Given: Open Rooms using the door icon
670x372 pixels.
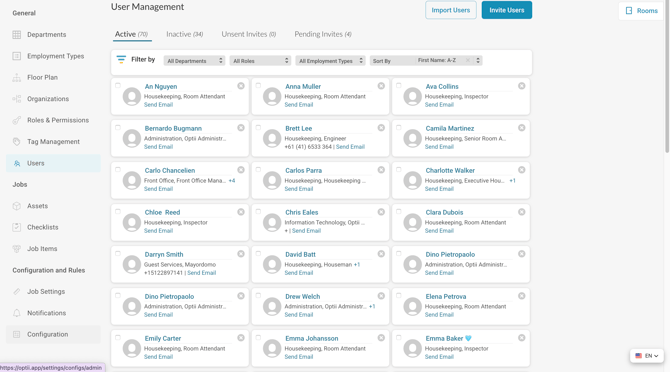Looking at the screenshot, I should click(629, 11).
